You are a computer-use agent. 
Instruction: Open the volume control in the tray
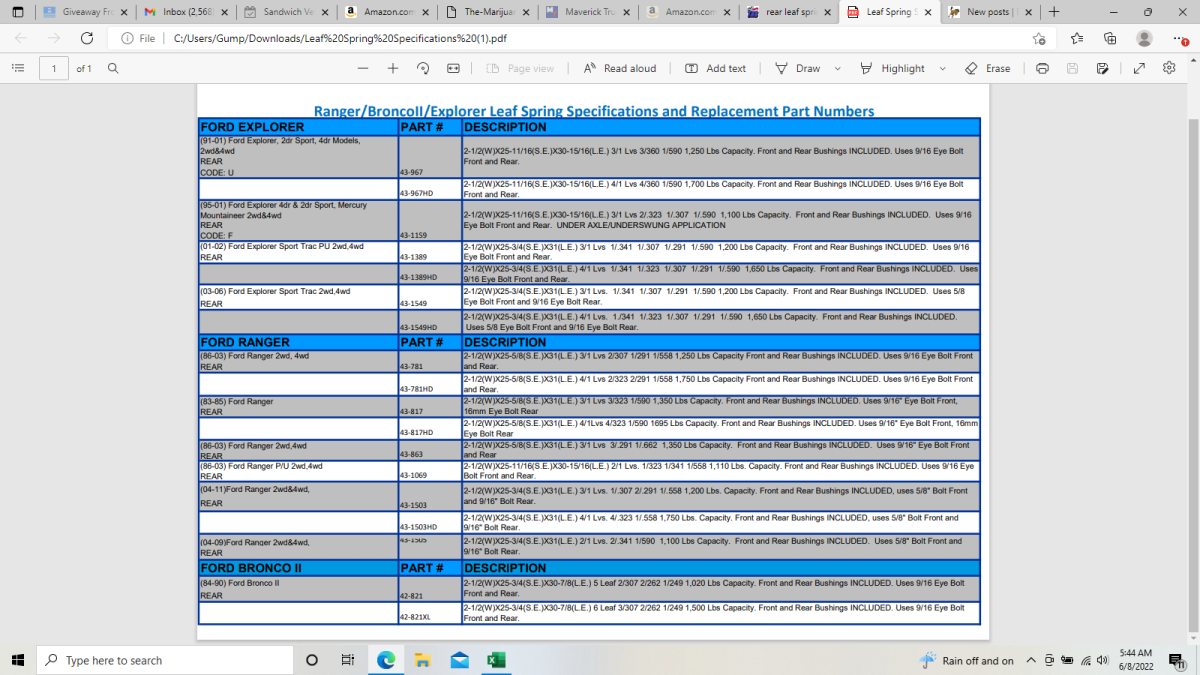tap(1102, 660)
